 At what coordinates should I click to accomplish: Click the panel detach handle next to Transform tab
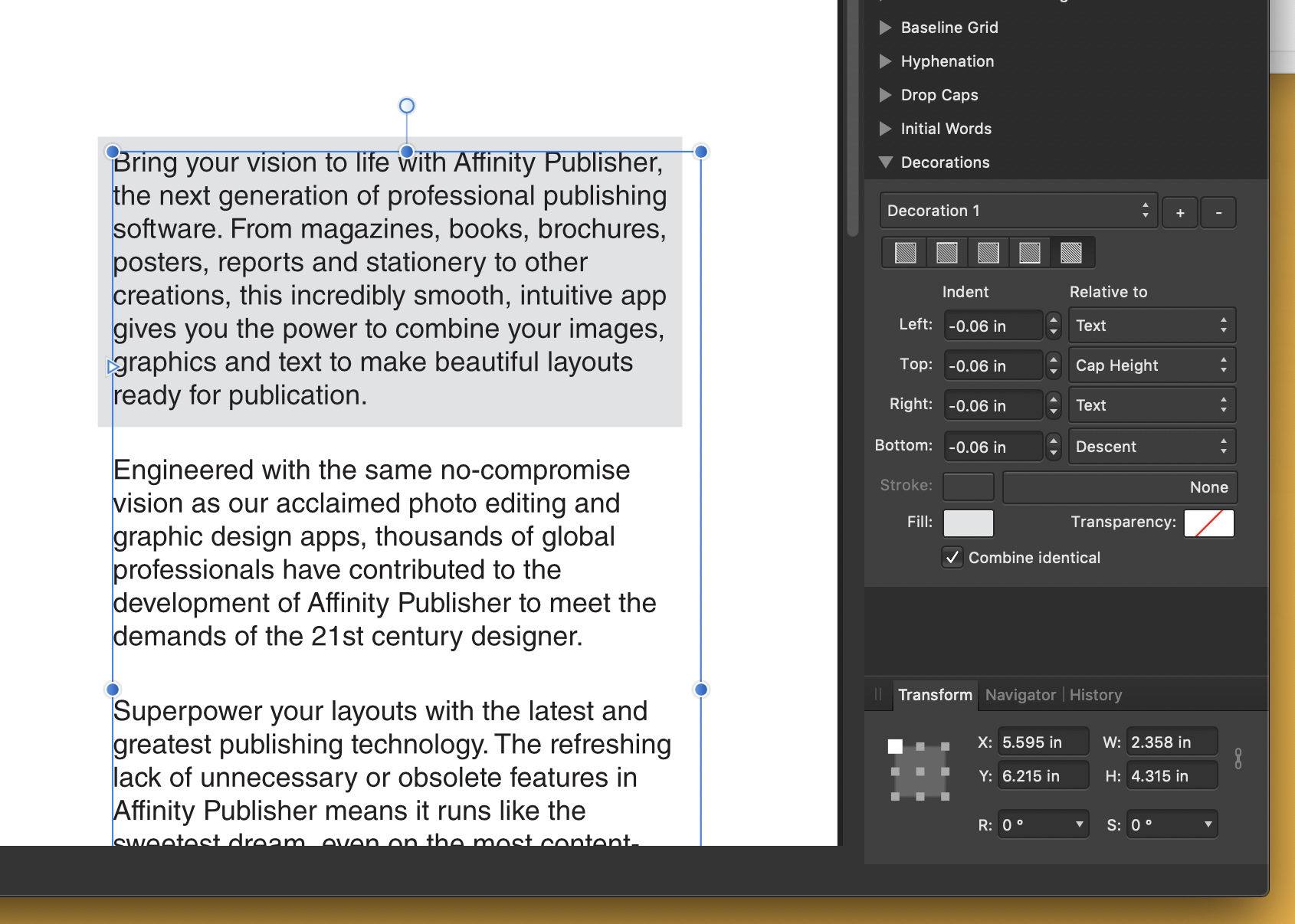tap(877, 695)
